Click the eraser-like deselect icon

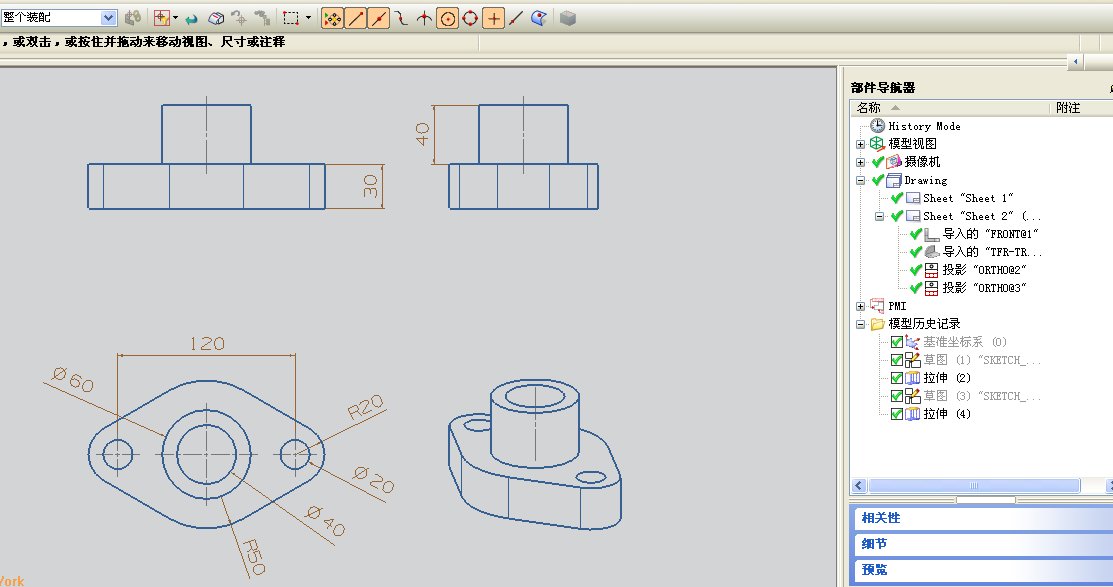click(x=216, y=18)
